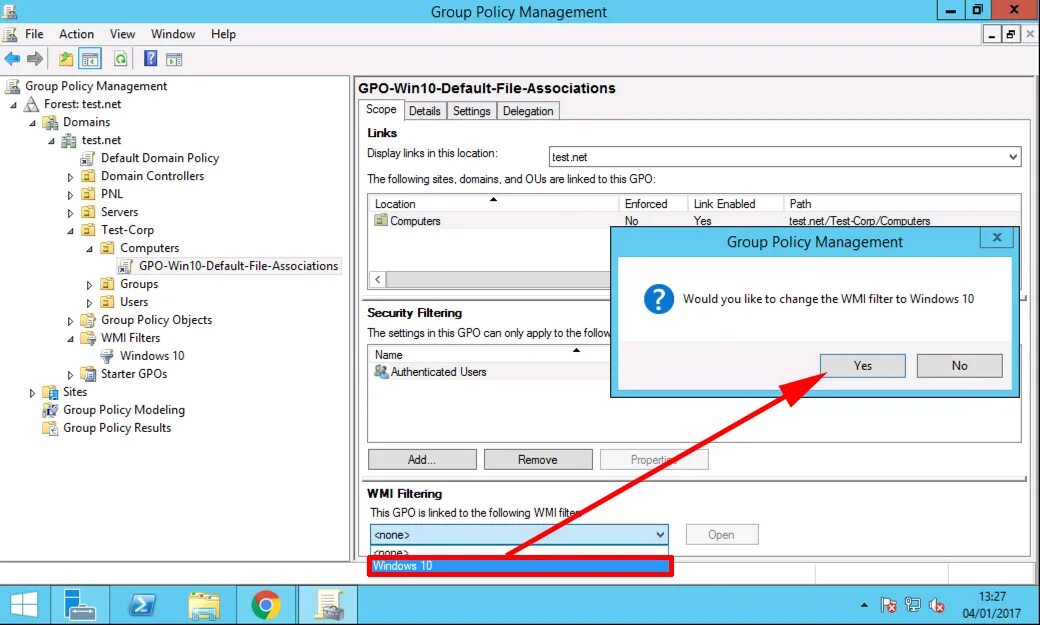Screen dimensions: 1040x625
Task: Open the WMI filter combo box
Action: pyautogui.click(x=519, y=535)
